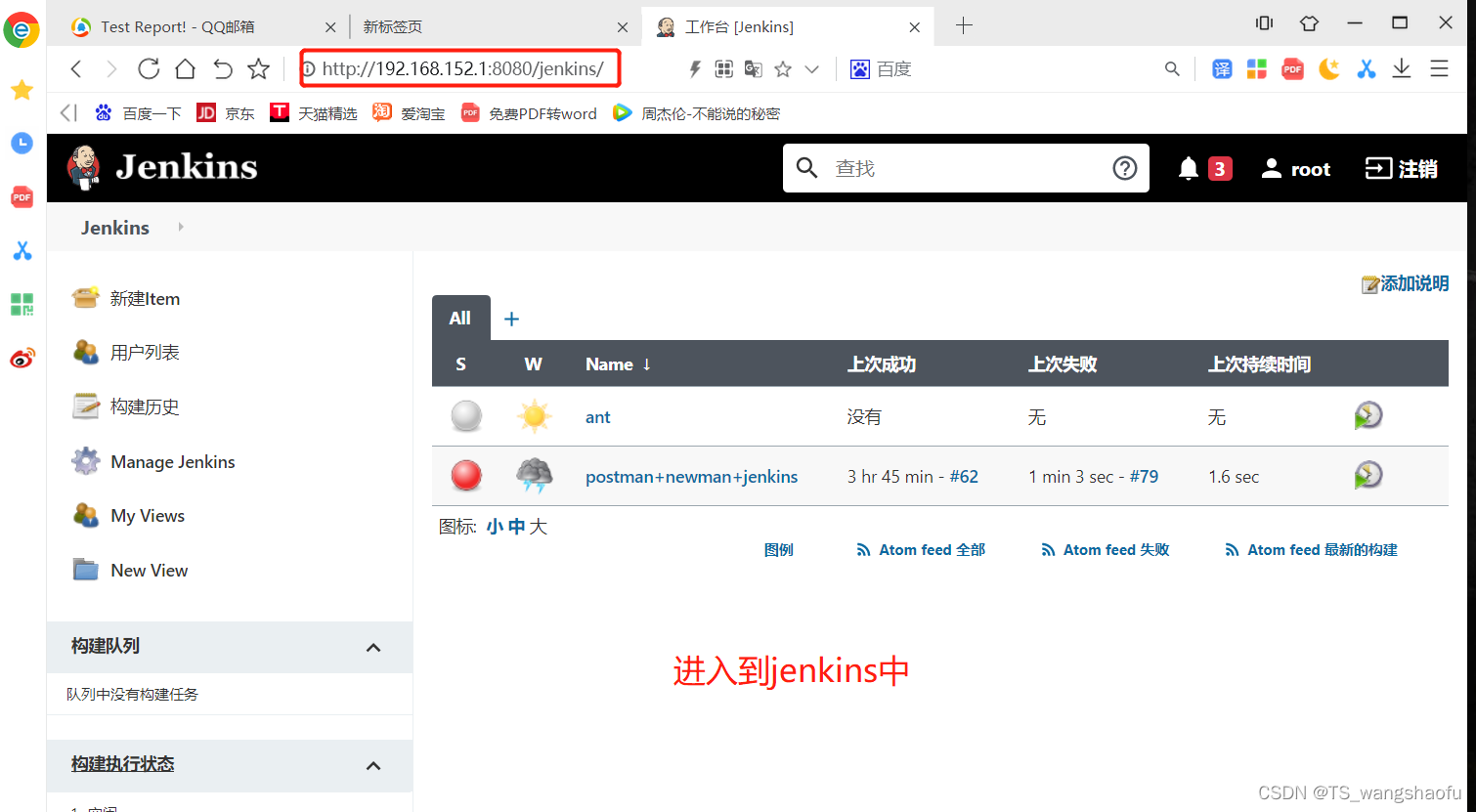1476x812 pixels.
Task: Select large 大 icon size
Action: click(538, 527)
